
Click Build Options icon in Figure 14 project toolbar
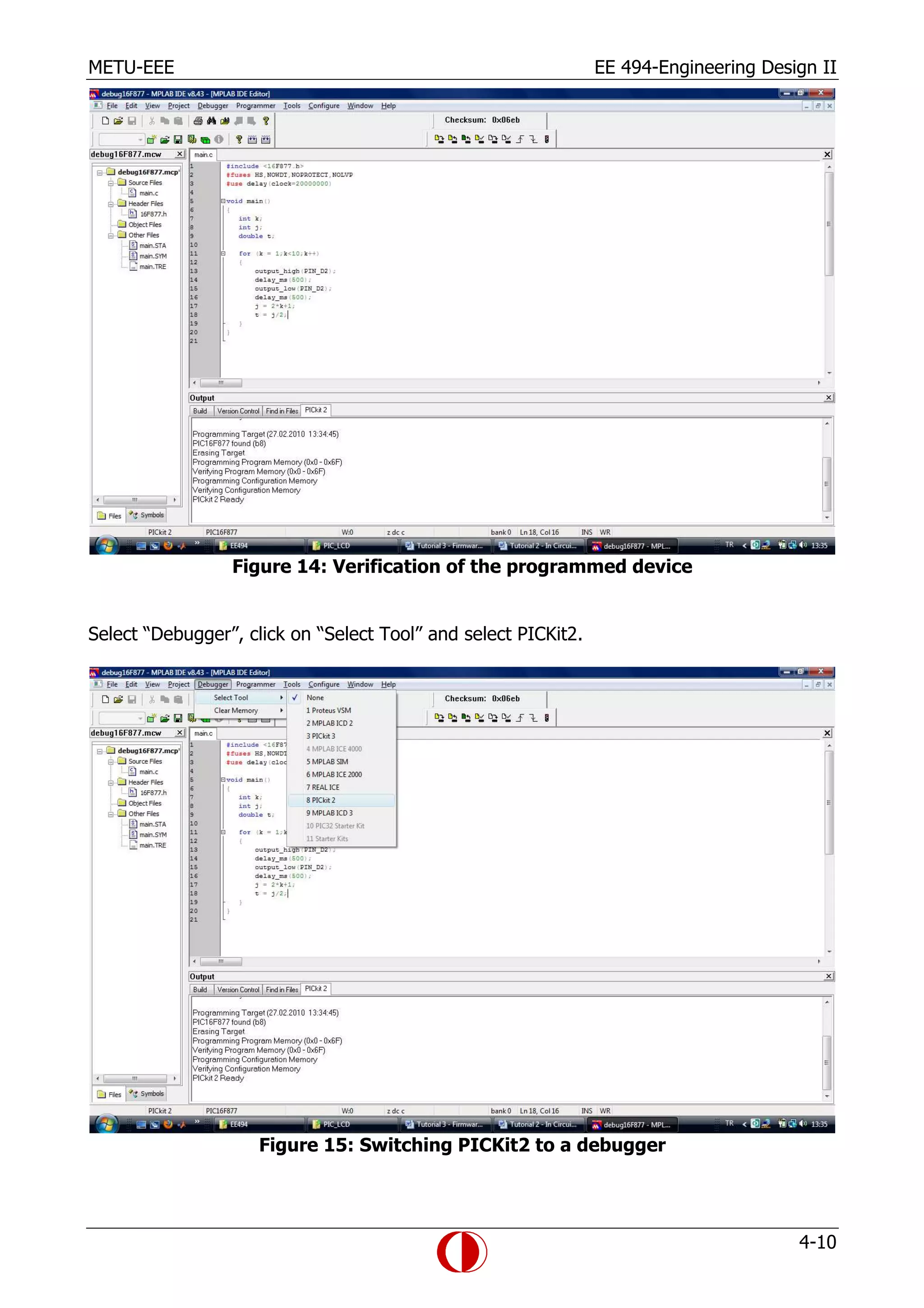pos(192,139)
